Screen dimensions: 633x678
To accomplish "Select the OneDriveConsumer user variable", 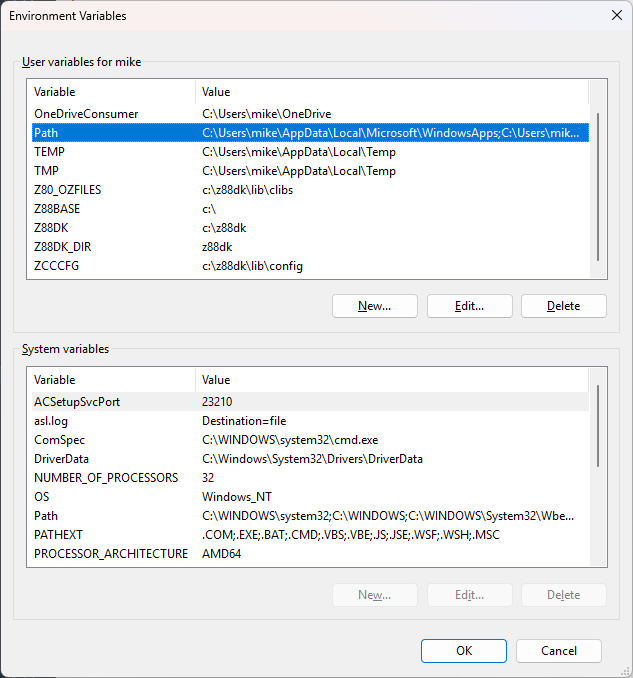I will [x=86, y=114].
